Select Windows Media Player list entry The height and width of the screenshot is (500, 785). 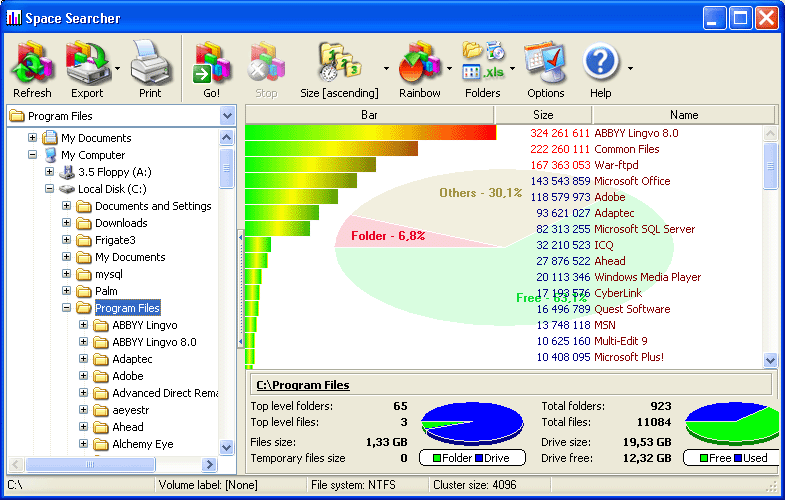pyautogui.click(x=647, y=277)
